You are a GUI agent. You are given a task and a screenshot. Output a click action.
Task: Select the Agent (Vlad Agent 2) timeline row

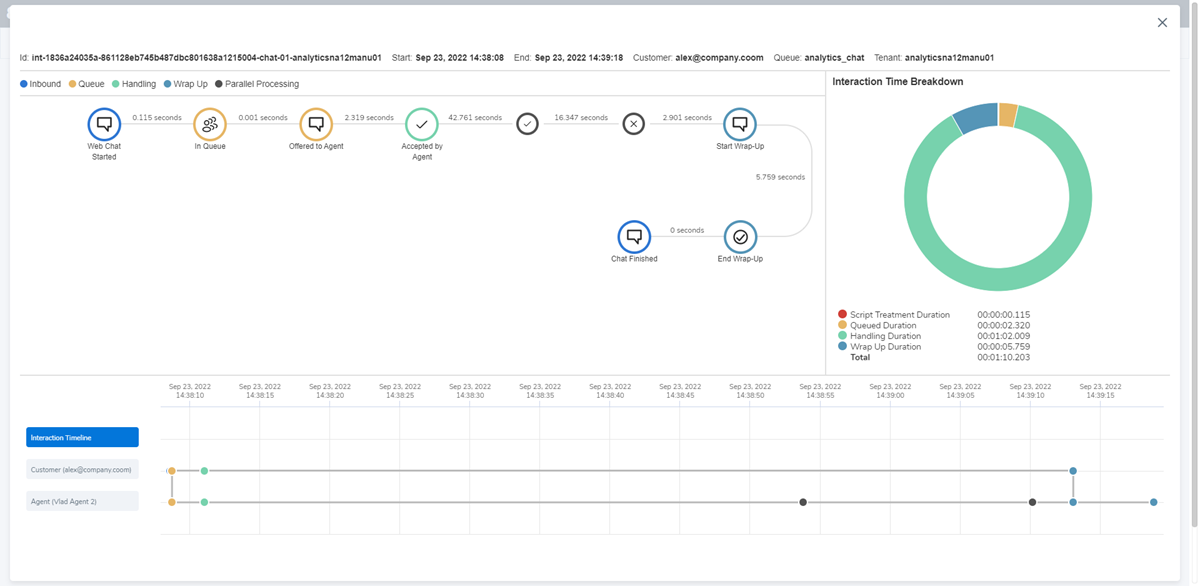82,501
